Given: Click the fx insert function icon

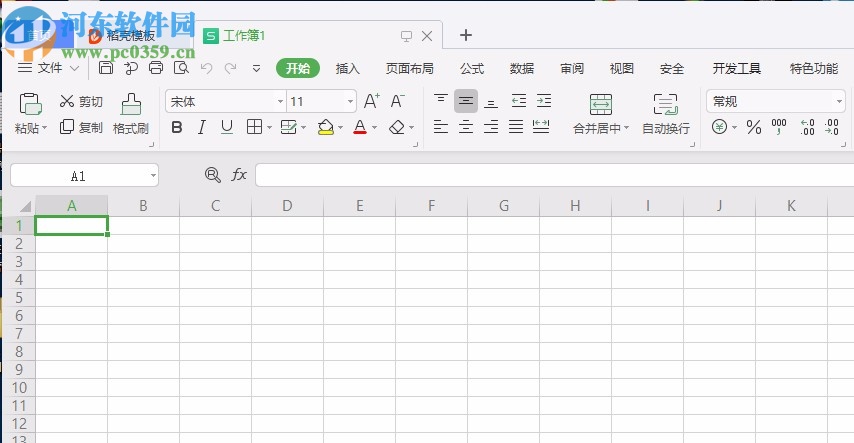Looking at the screenshot, I should pyautogui.click(x=239, y=175).
